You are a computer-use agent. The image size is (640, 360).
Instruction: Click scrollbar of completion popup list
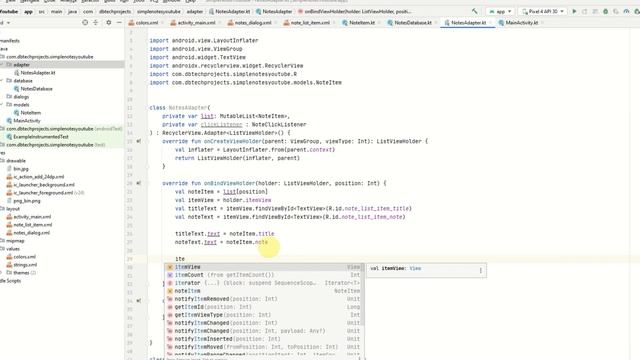pyautogui.click(x=362, y=294)
